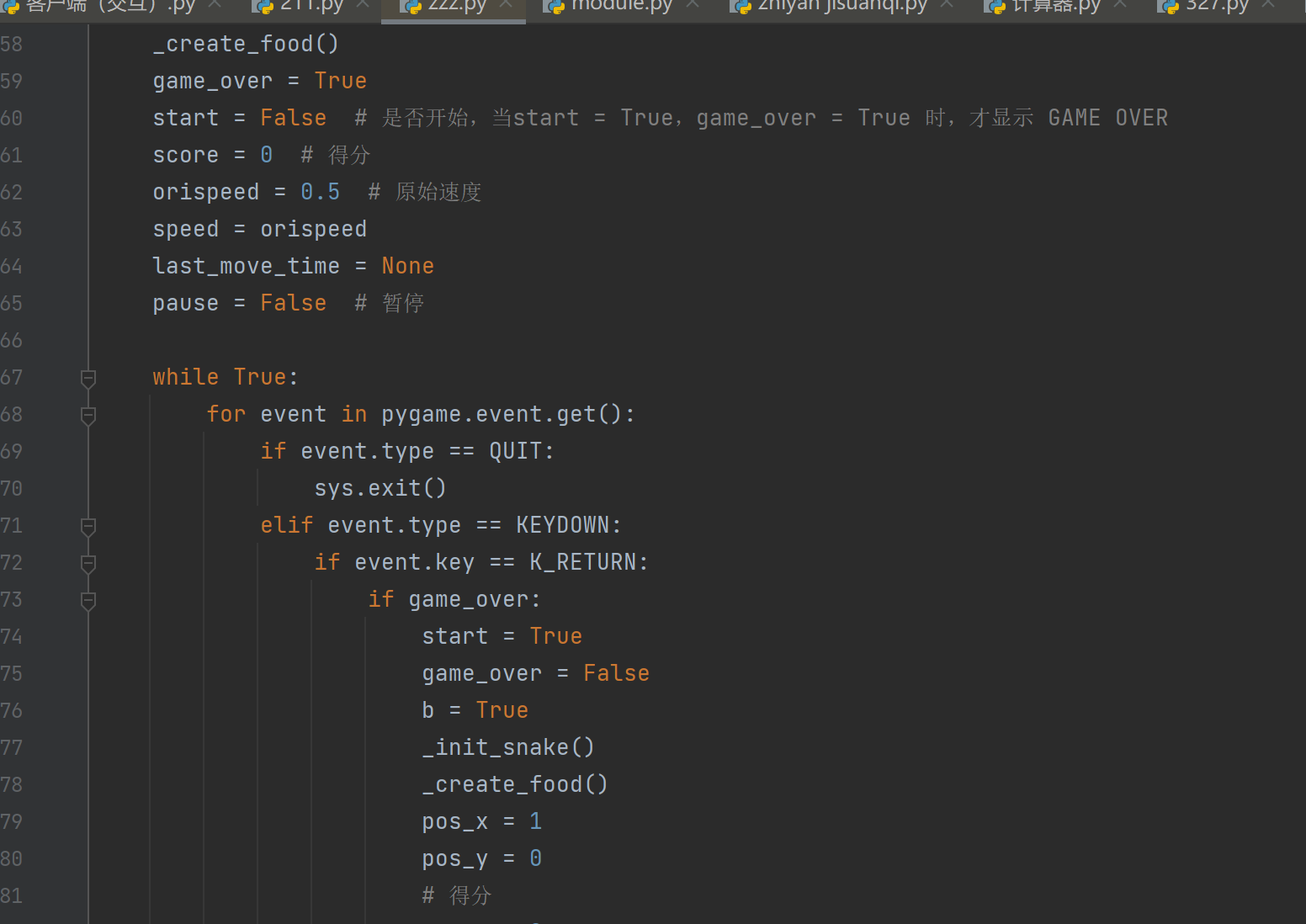Click the start variable on line 74
1306x924 pixels.
454,636
